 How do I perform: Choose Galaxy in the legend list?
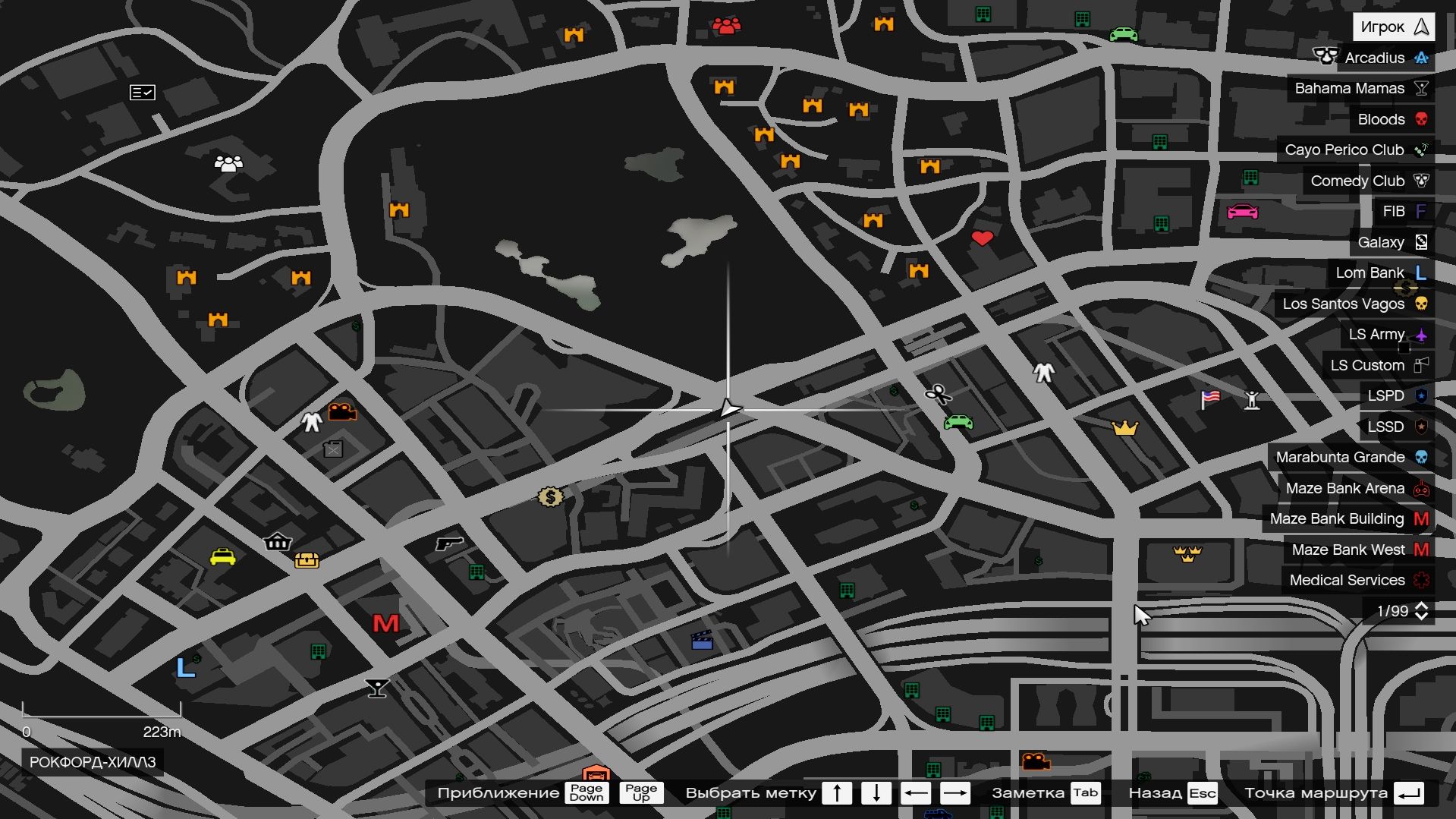(1392, 242)
